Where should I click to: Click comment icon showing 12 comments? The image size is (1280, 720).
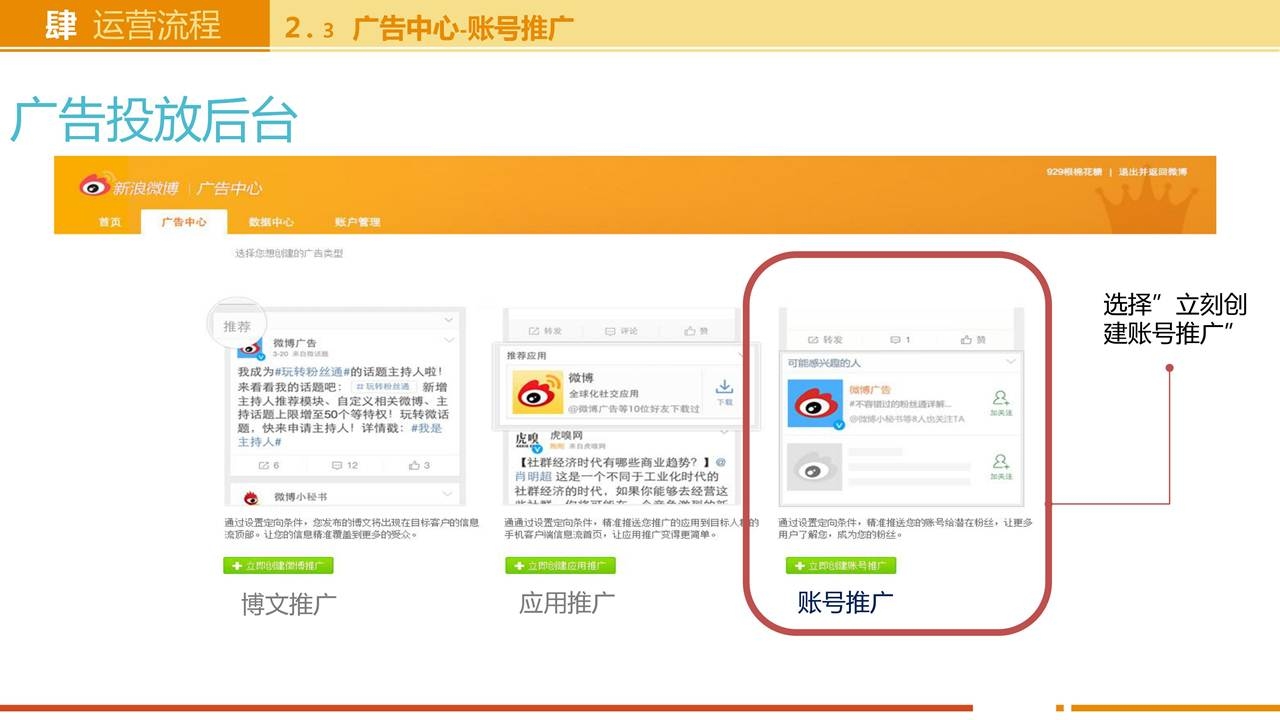(x=338, y=465)
